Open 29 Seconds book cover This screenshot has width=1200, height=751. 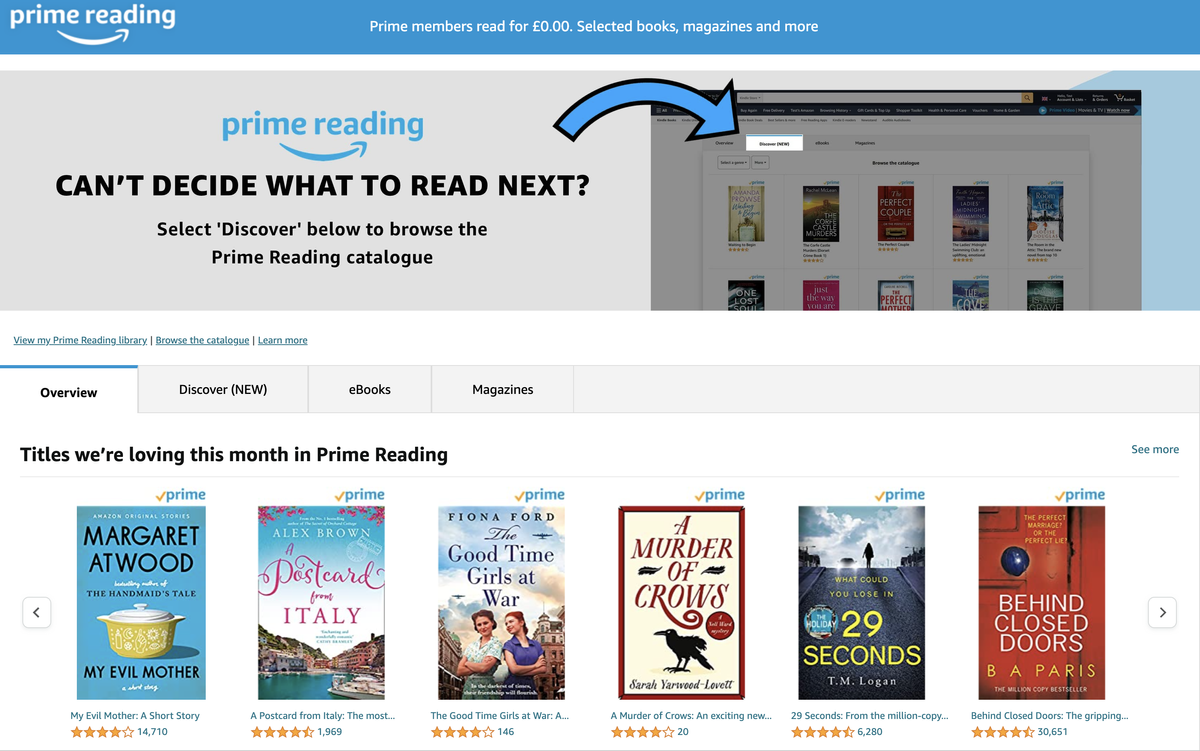pos(861,602)
